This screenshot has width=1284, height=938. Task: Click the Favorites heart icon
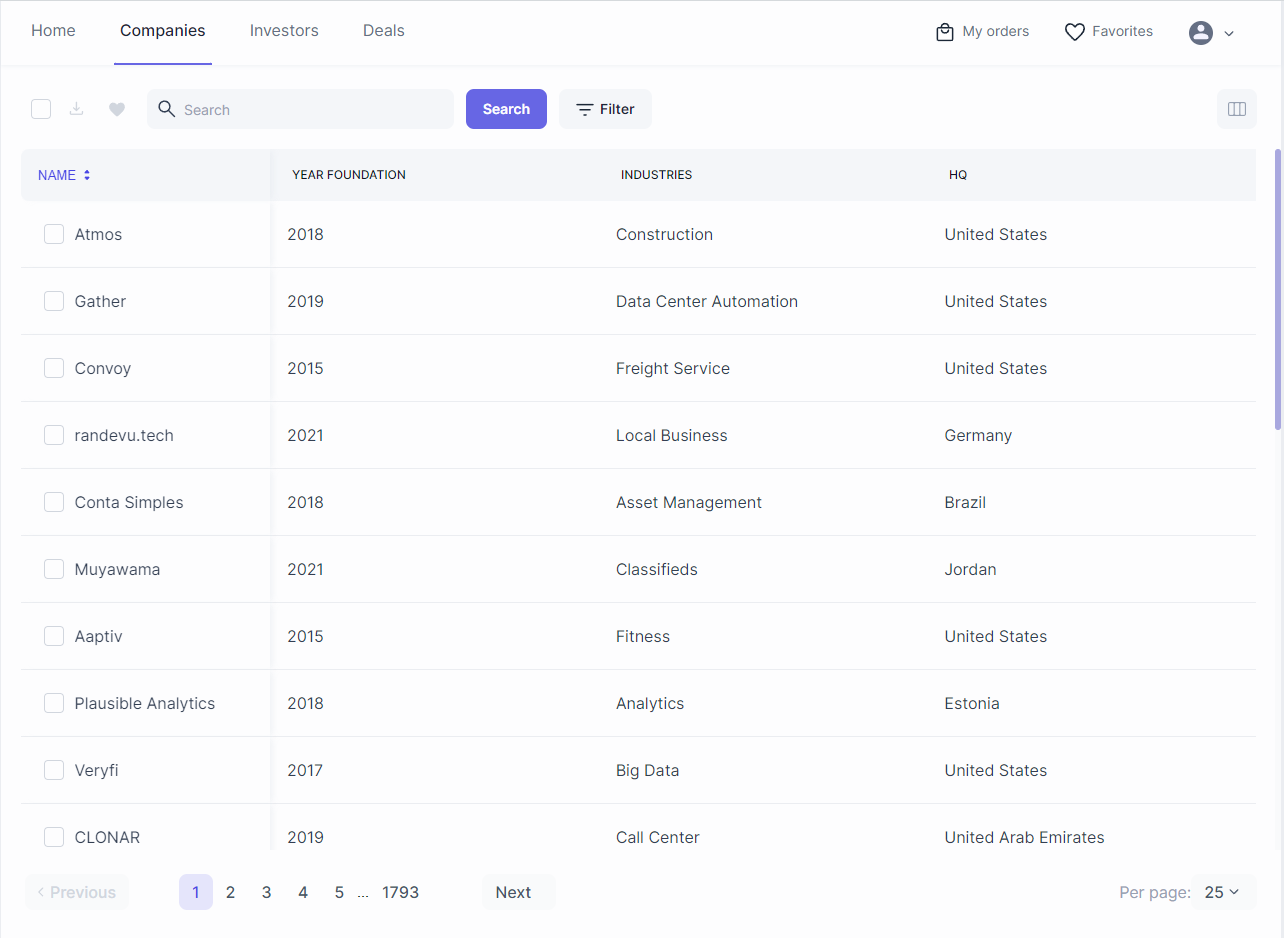(x=1075, y=32)
